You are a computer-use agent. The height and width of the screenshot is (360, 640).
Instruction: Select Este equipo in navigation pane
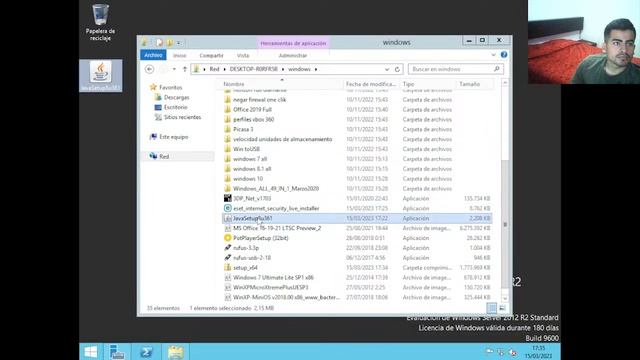pyautogui.click(x=173, y=137)
